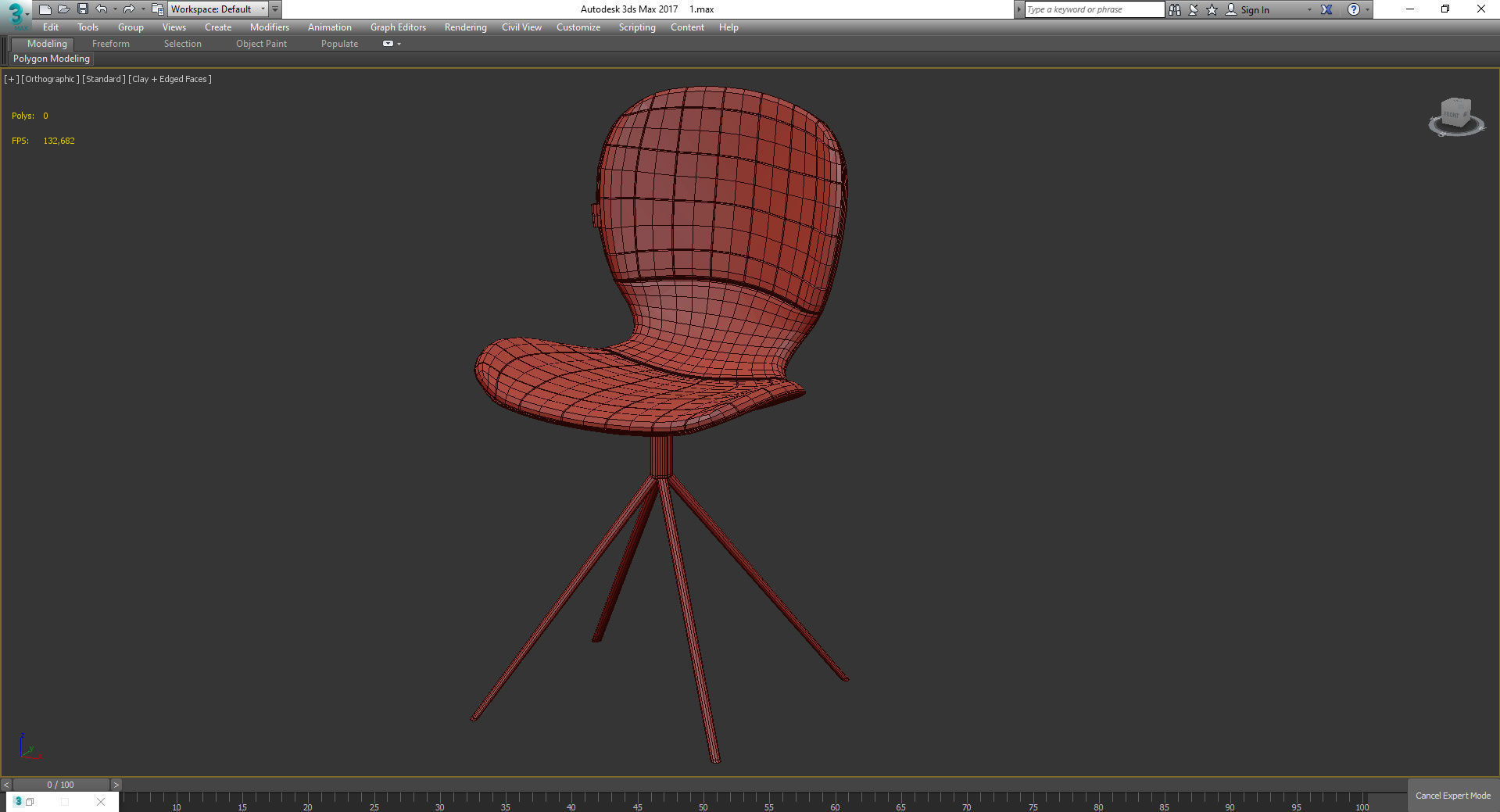
Task: Open the Views menu
Action: point(174,27)
